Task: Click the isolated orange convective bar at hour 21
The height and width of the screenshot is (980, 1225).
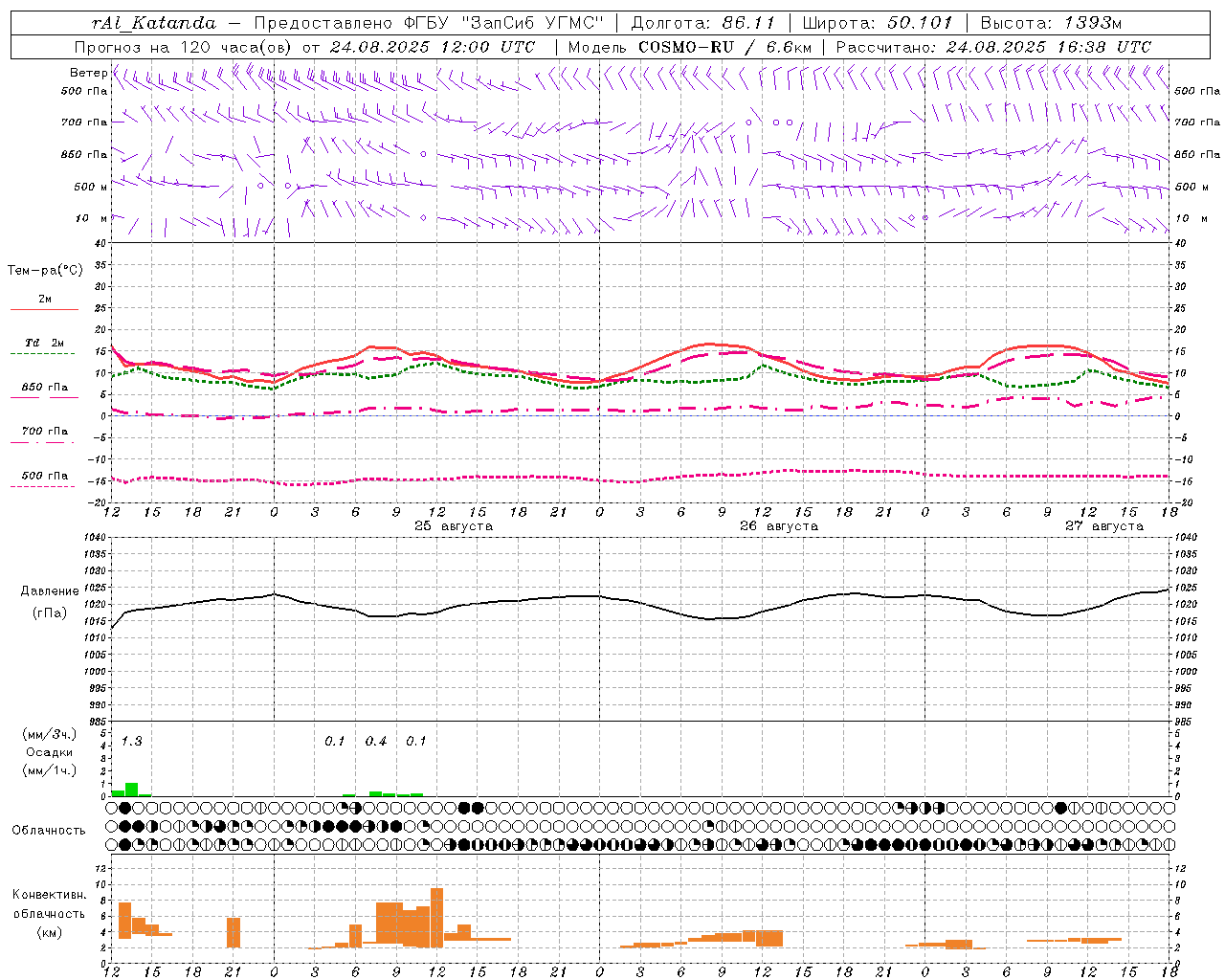Action: [234, 933]
